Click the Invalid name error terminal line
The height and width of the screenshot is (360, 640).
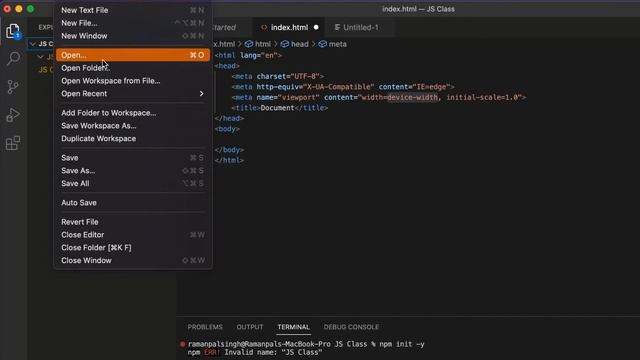[255, 352]
